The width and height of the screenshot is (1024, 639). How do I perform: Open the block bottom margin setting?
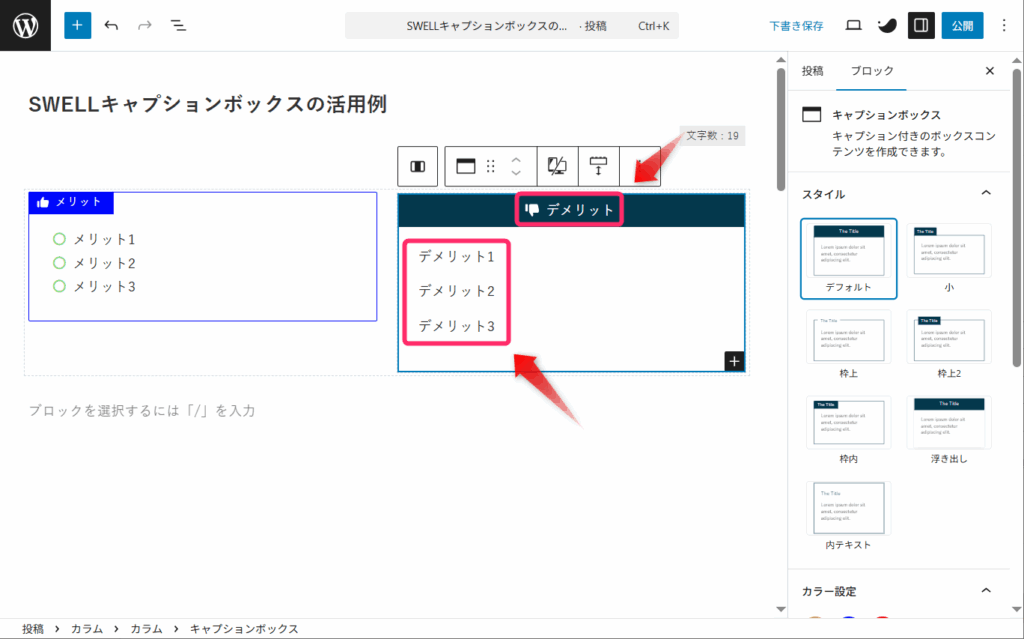click(x=598, y=167)
